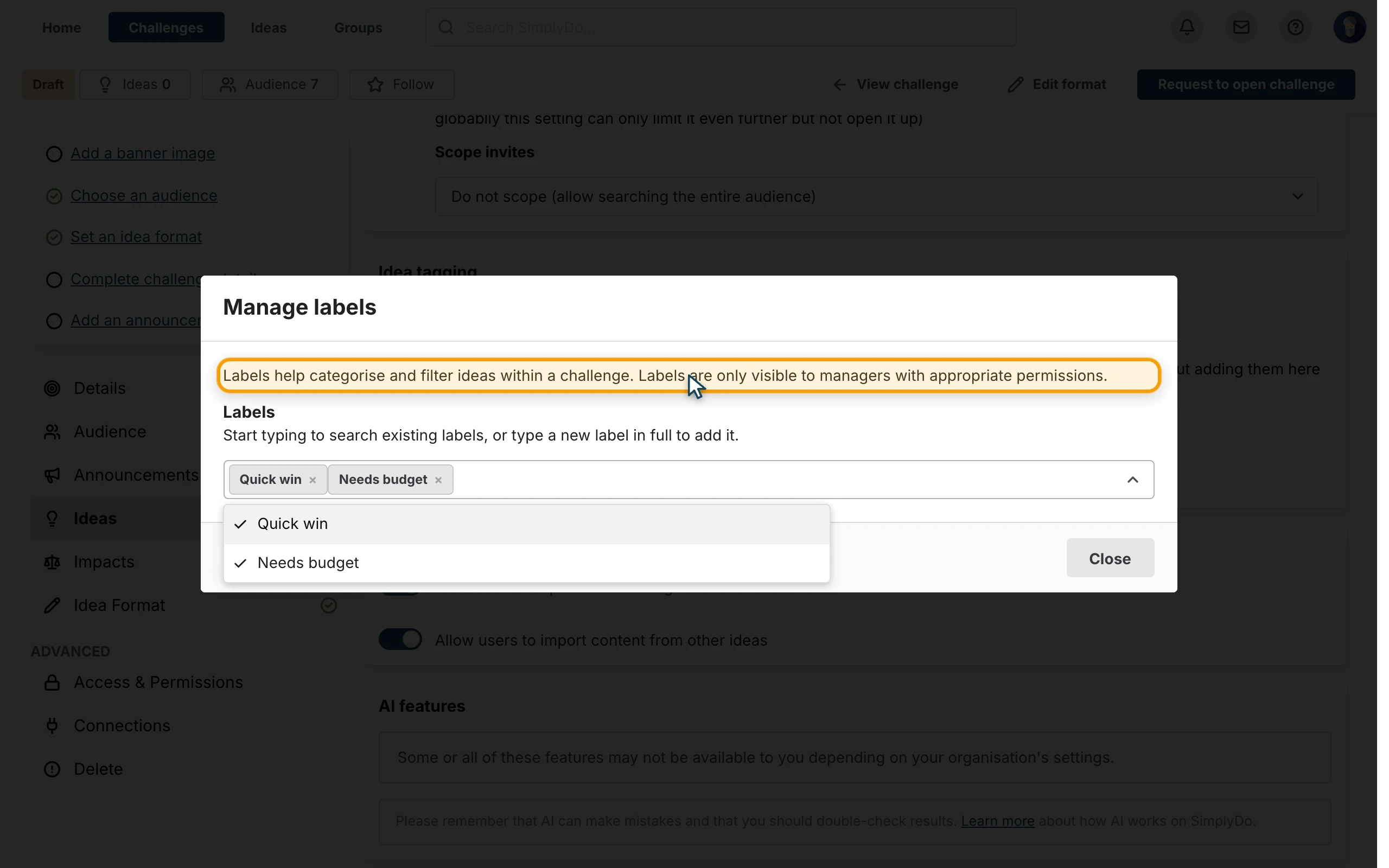Viewport: 1389px width, 868px height.
Task: Close the Manage labels dialog
Action: 1110,558
